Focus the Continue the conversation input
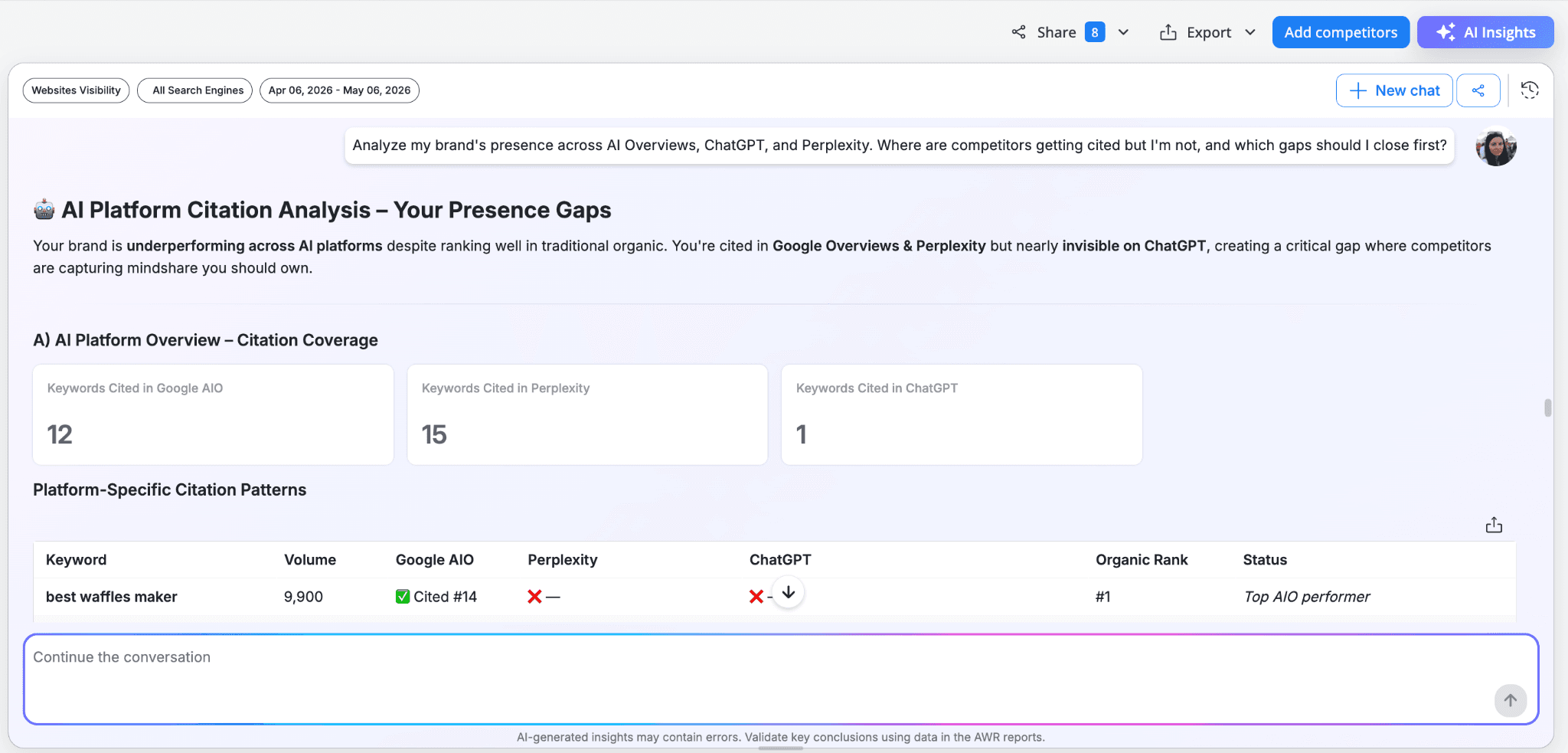Screen dimensions: 1568x753 (x=781, y=679)
